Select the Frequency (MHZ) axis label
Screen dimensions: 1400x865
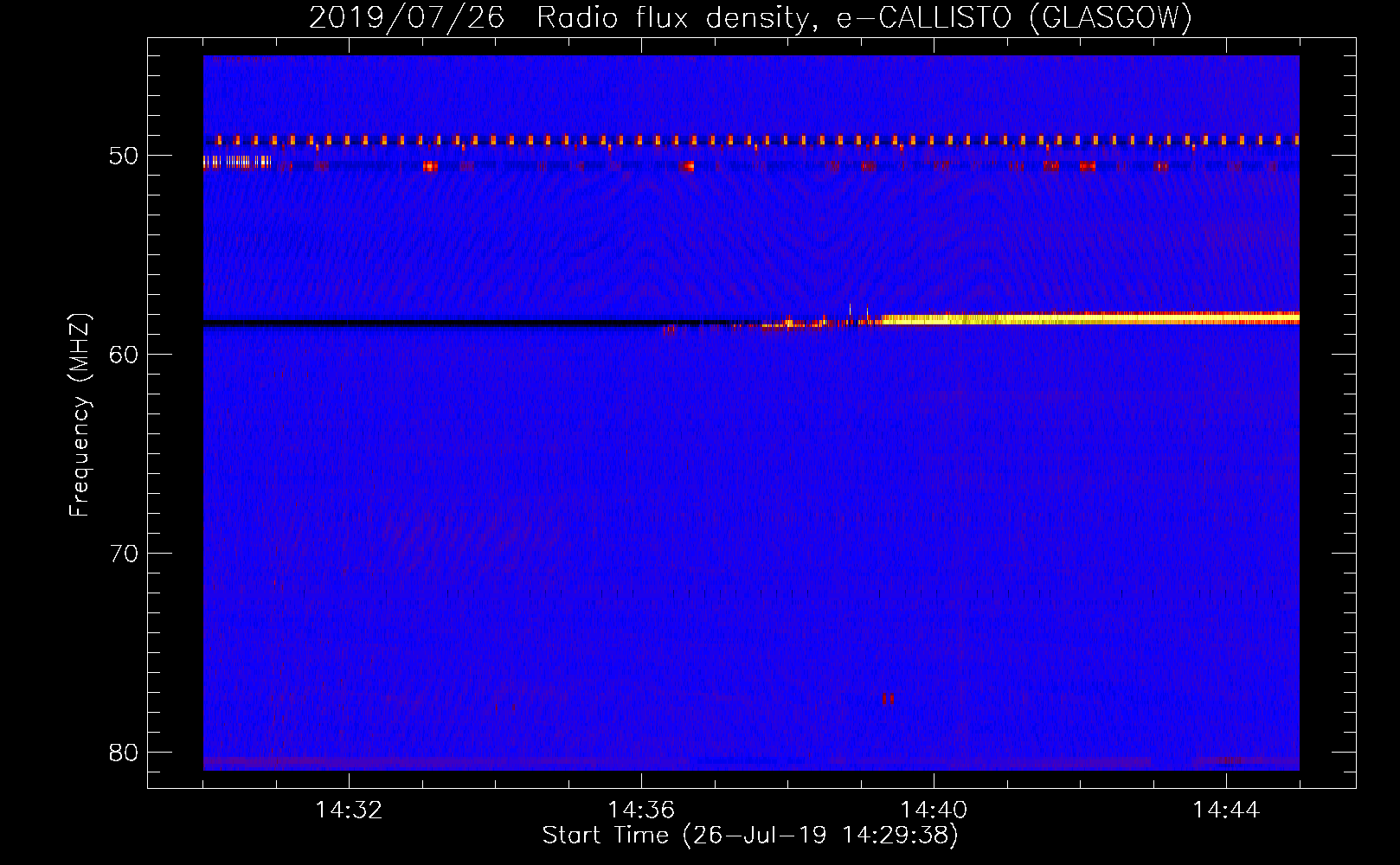click(80, 415)
